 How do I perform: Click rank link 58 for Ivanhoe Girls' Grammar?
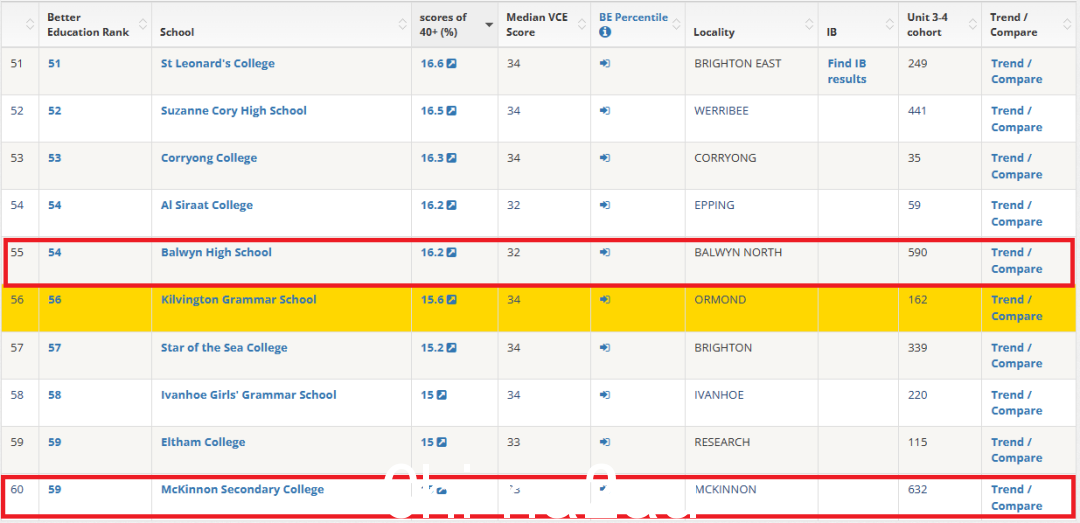(x=54, y=395)
